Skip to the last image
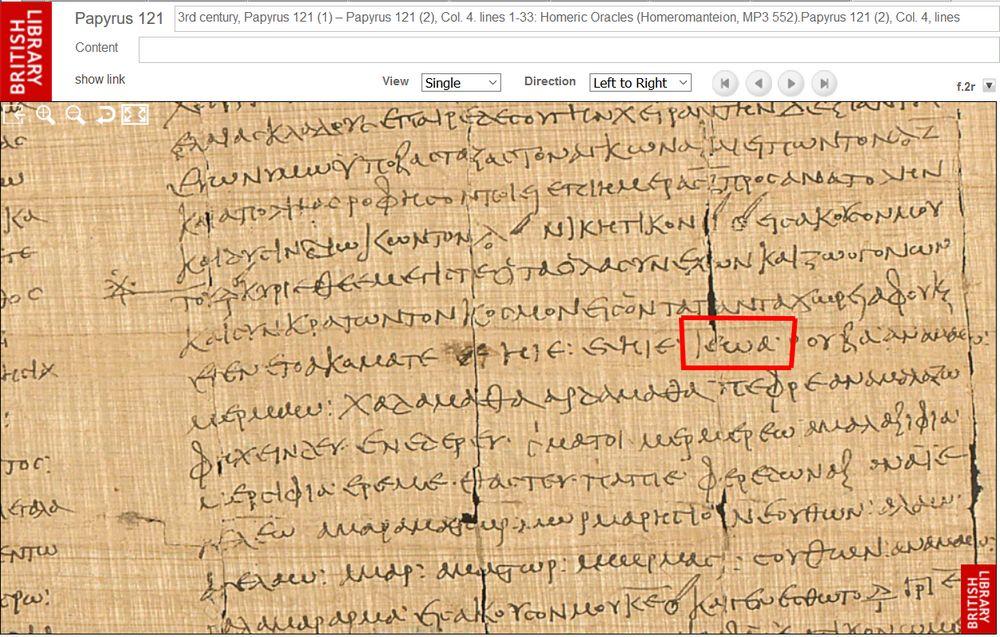This screenshot has width=1000, height=637. [823, 83]
